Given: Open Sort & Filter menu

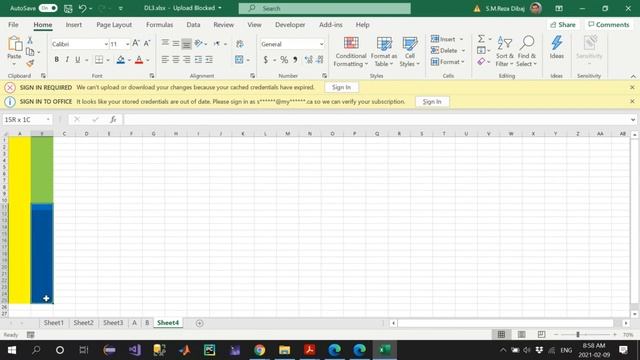Looking at the screenshot, I should [504, 51].
